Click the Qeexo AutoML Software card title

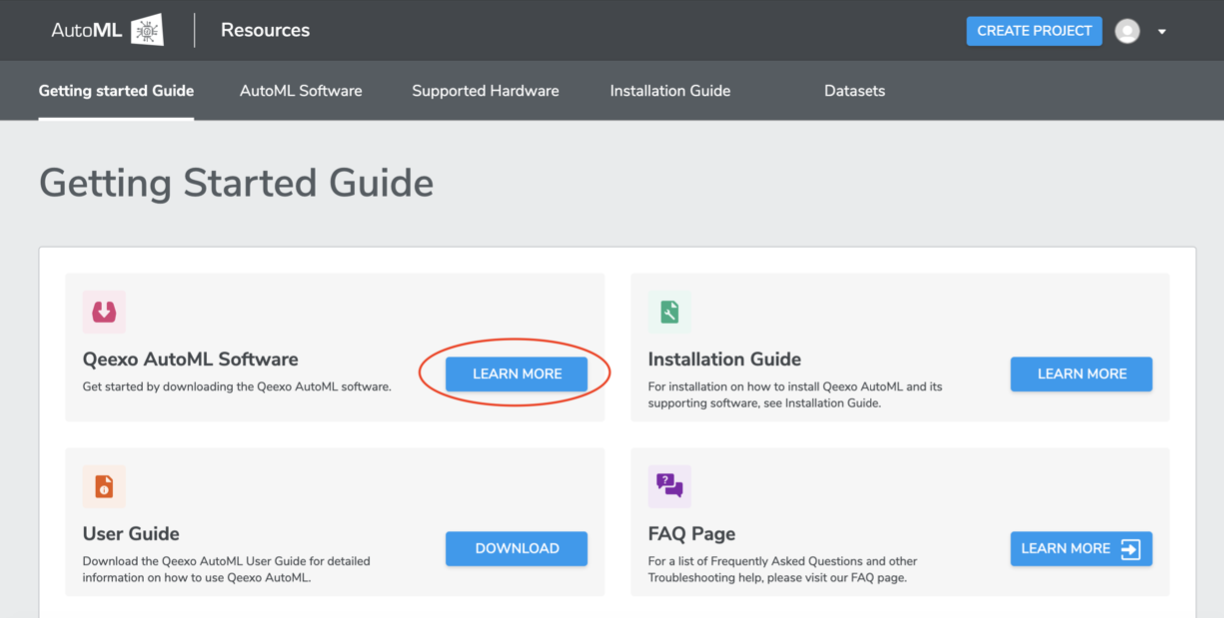pos(190,359)
